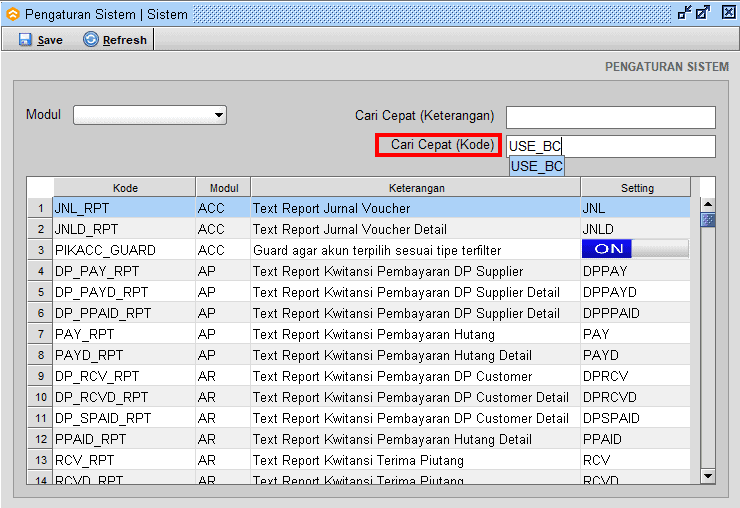Click the PAYD setting value
This screenshot has height=508, width=740.
pyautogui.click(x=601, y=355)
